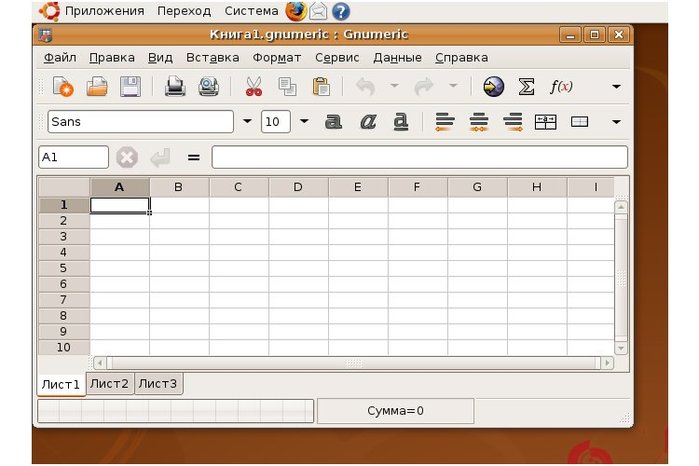Viewport: 699px width, 466px height.
Task: Open the Приложения panel menu
Action: [x=105, y=11]
